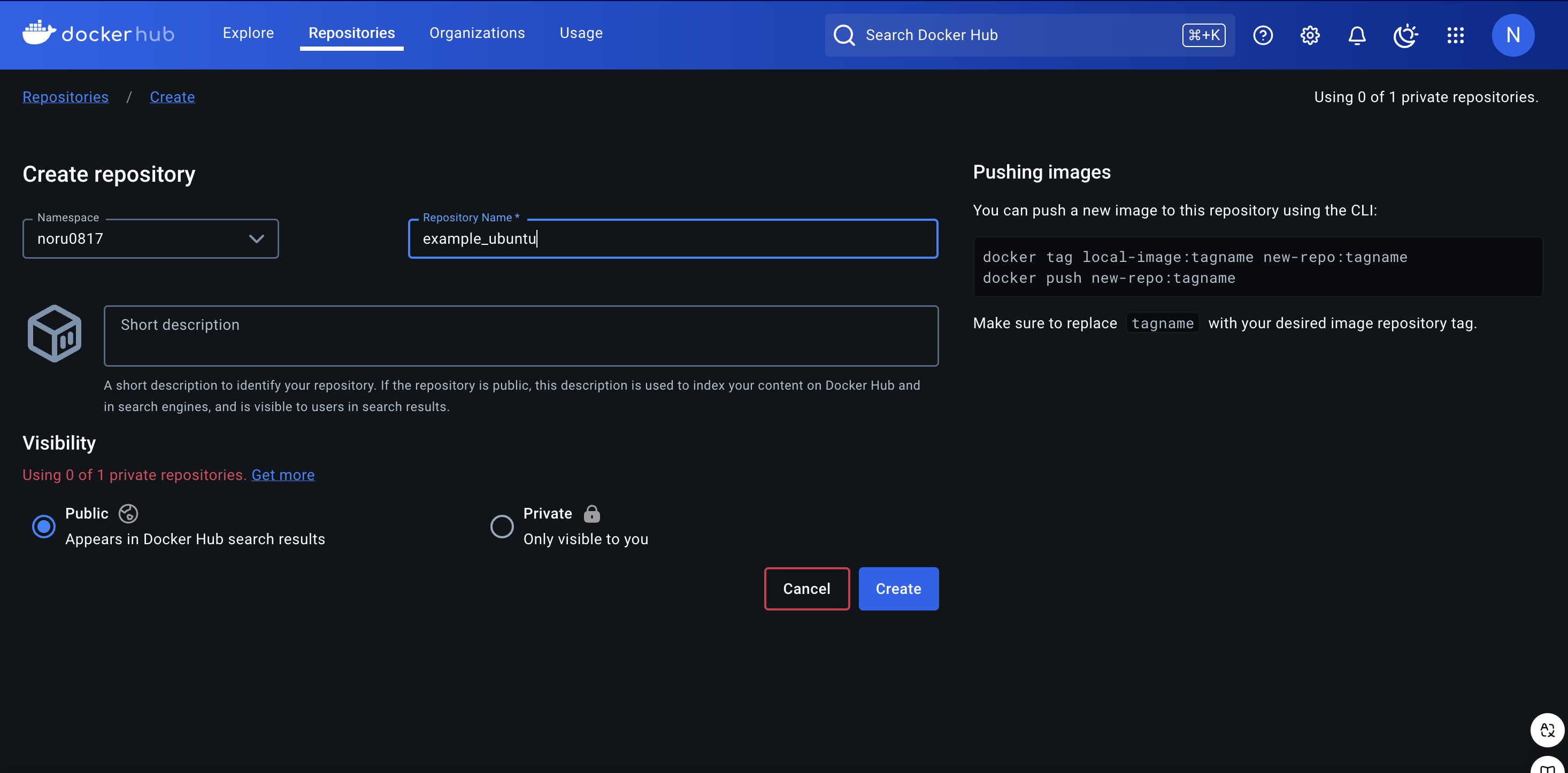Open the N user avatar menu
The image size is (1568, 773).
point(1512,35)
